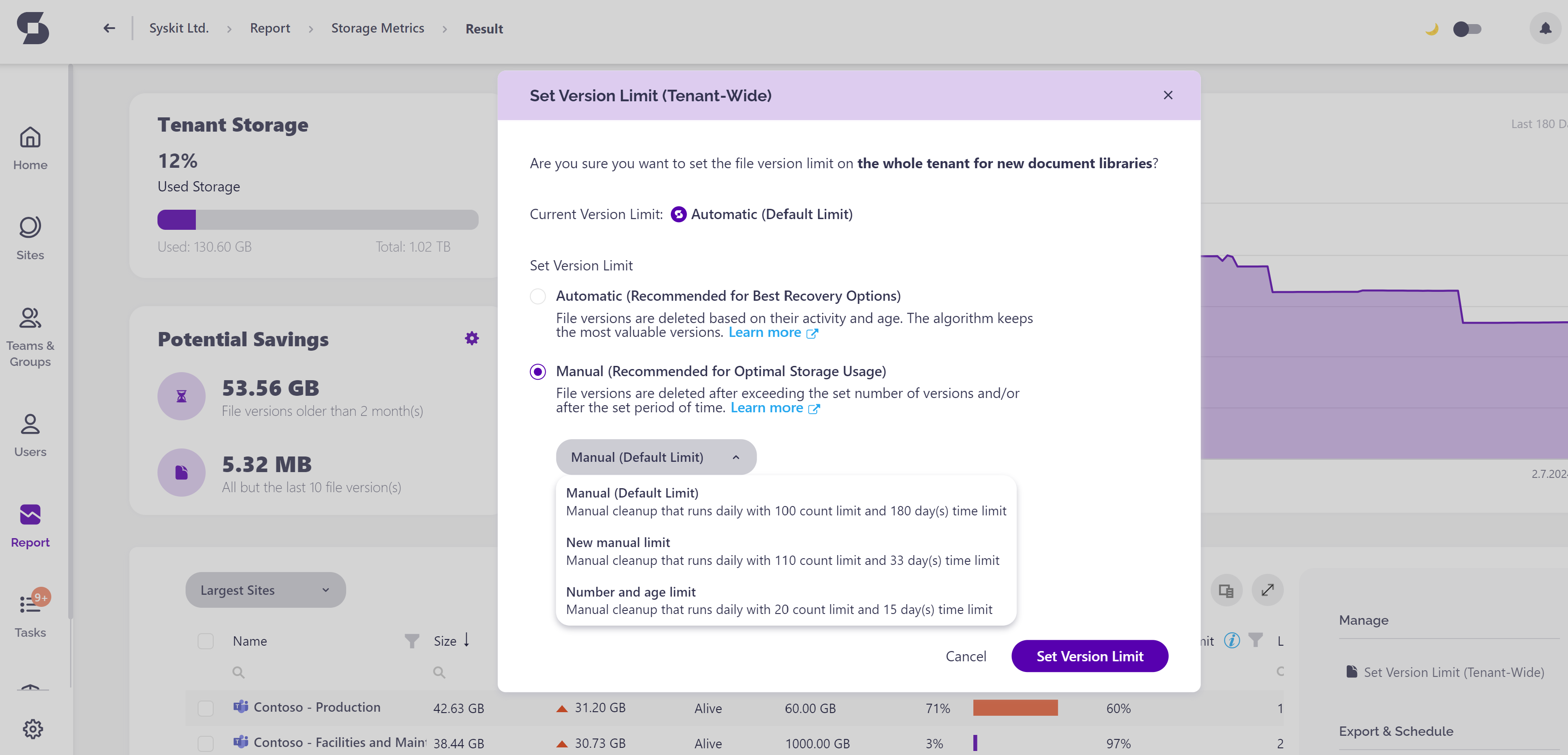
Task: Select the Automatic version limit radio
Action: coord(538,296)
